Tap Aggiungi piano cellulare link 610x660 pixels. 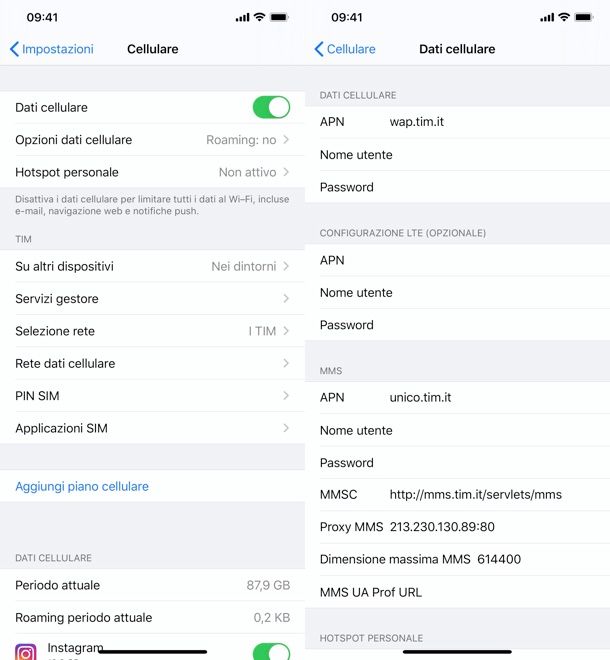pos(82,487)
